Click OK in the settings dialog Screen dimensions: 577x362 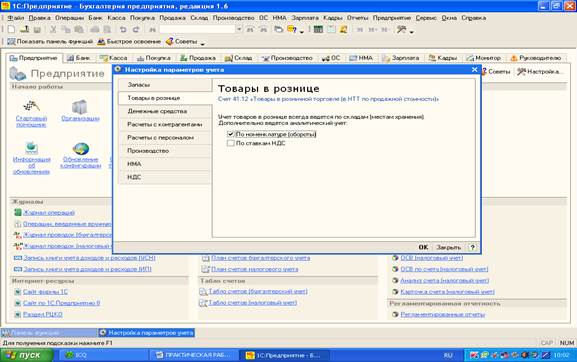(423, 247)
